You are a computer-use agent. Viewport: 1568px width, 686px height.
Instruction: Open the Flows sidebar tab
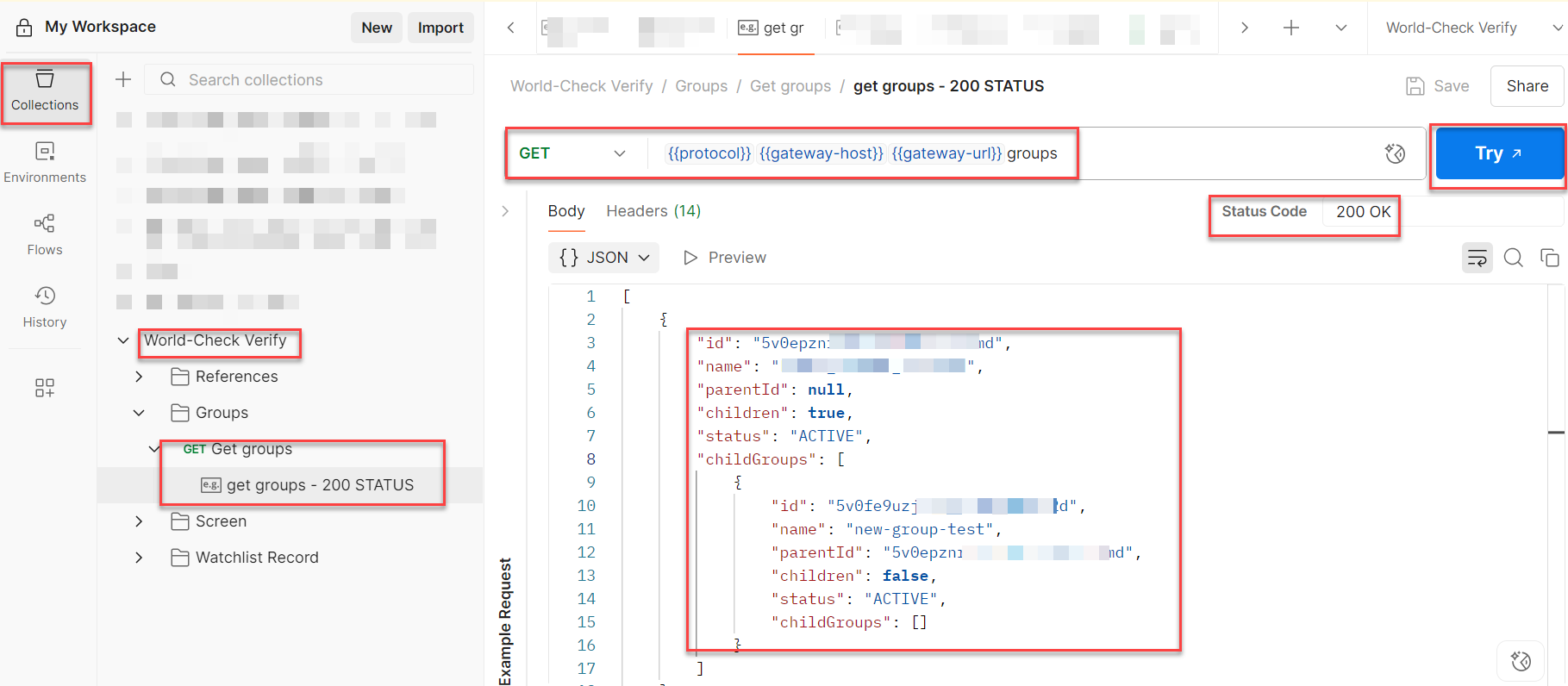click(x=45, y=235)
